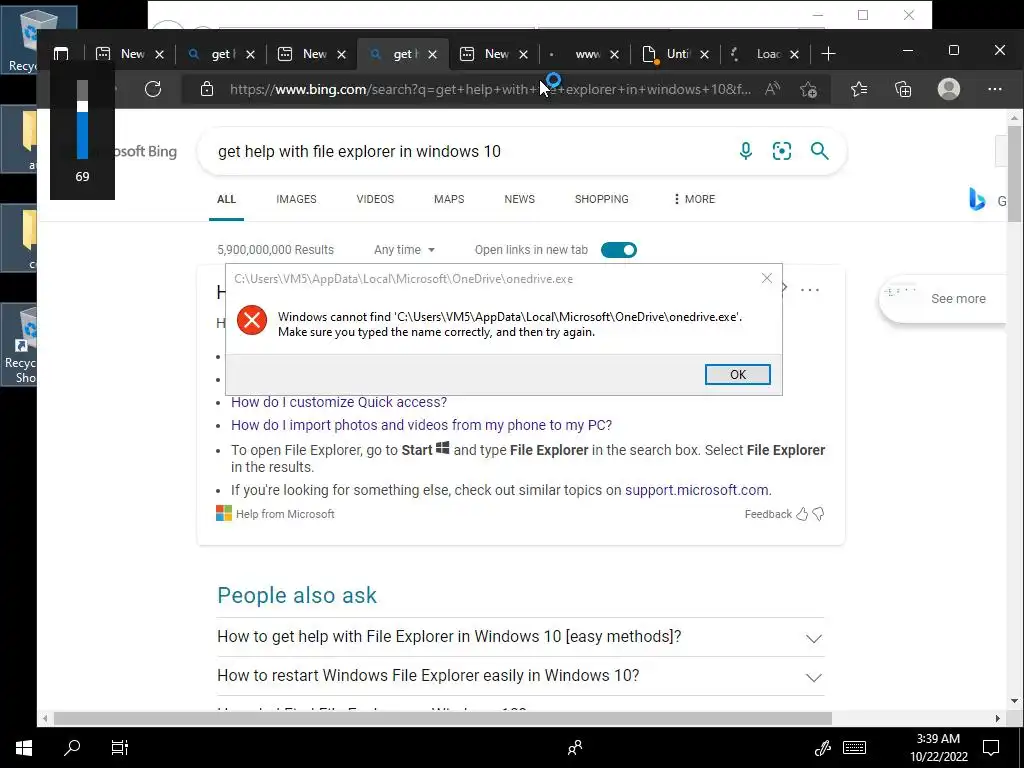1024x768 pixels.
Task: Expand 'How to get help with File Explorer' question
Action: (520, 637)
